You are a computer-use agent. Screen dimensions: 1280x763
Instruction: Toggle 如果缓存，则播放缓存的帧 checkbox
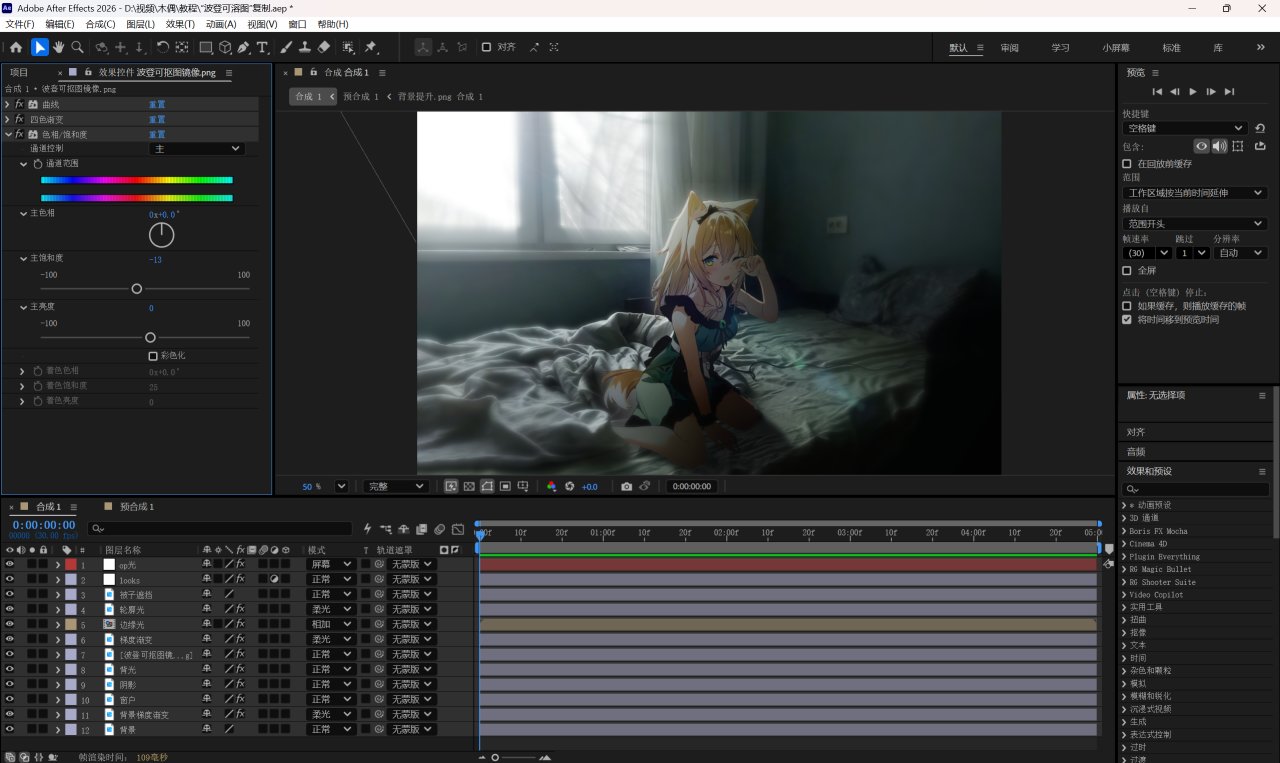(1127, 306)
